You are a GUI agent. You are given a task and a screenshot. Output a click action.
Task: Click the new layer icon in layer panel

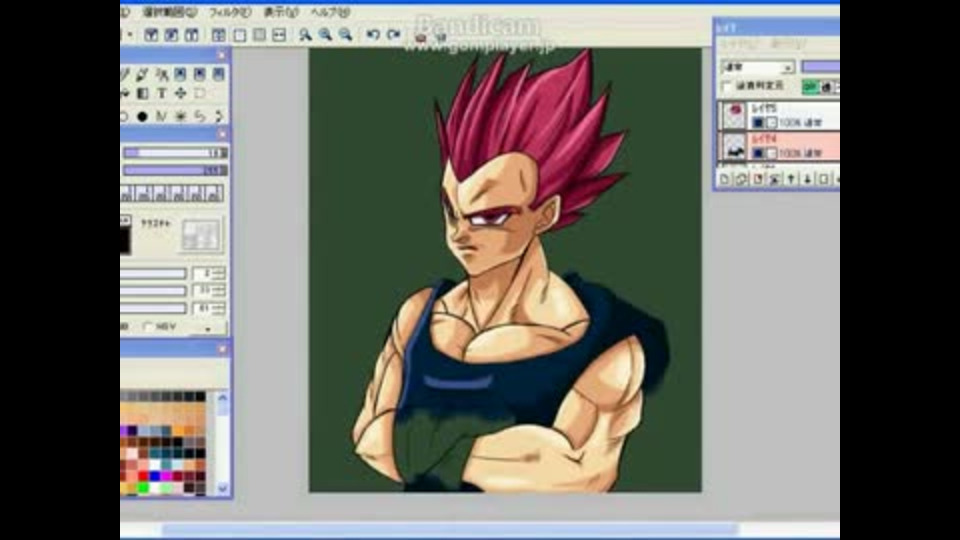(725, 179)
